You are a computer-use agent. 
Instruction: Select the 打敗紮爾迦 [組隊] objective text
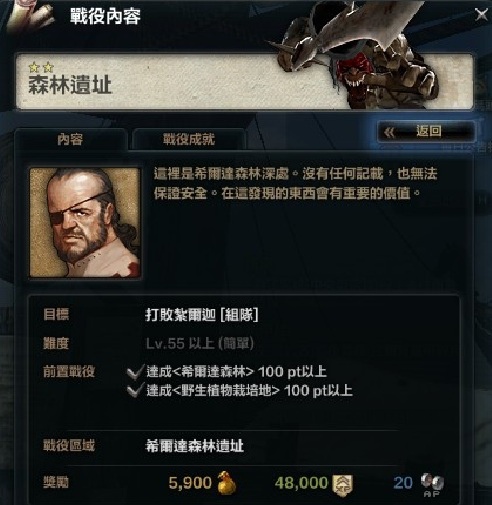pyautogui.click(x=202, y=315)
